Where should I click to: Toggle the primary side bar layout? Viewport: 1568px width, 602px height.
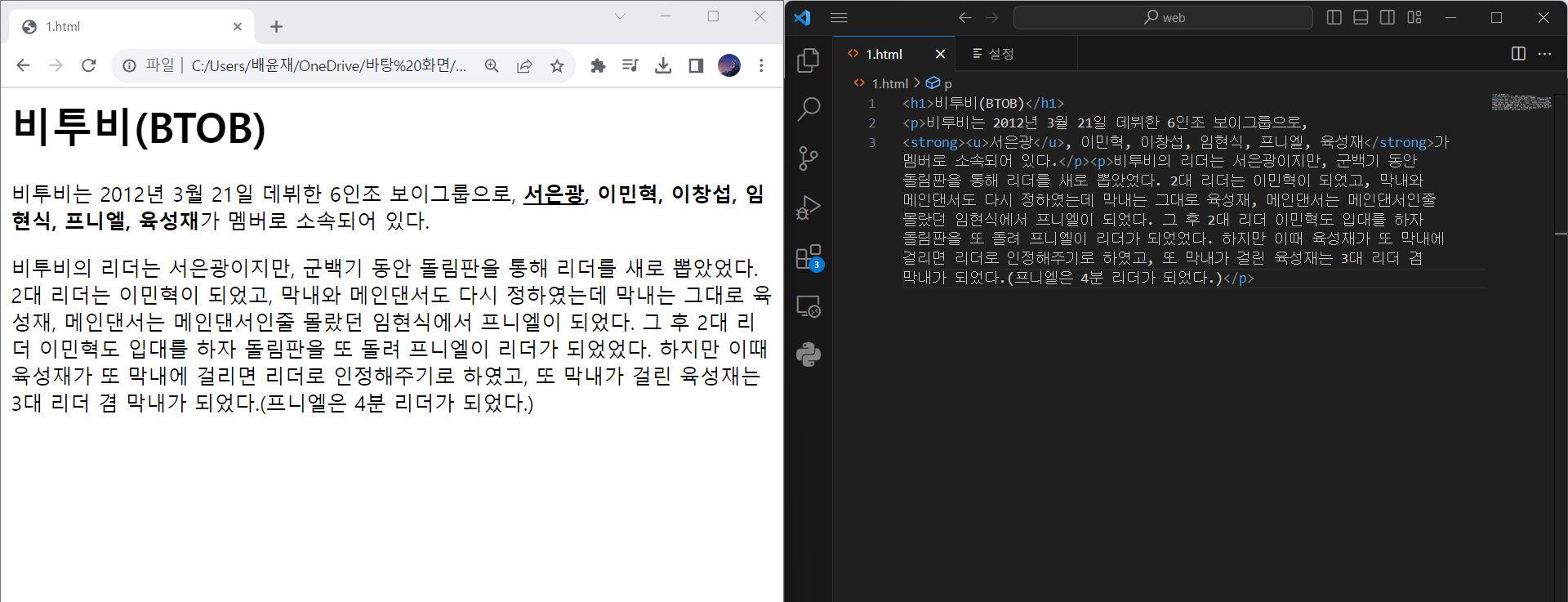1334,17
